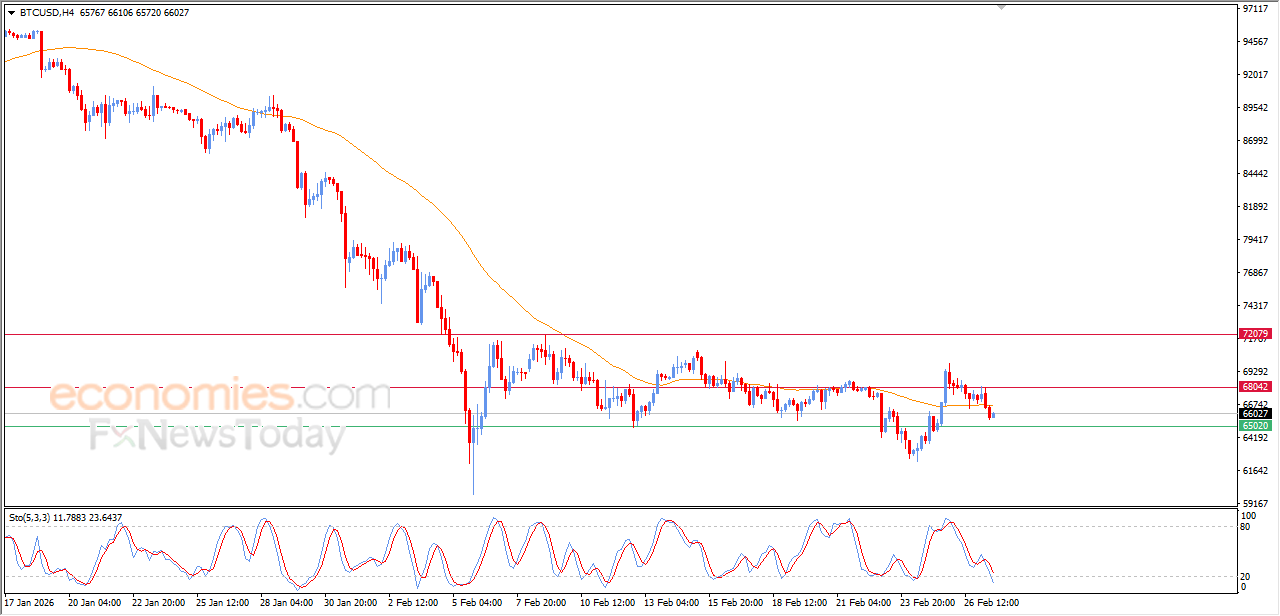The image size is (1280, 616).
Task: Click the 22 Jan 20:00 time label
Action: point(158,603)
